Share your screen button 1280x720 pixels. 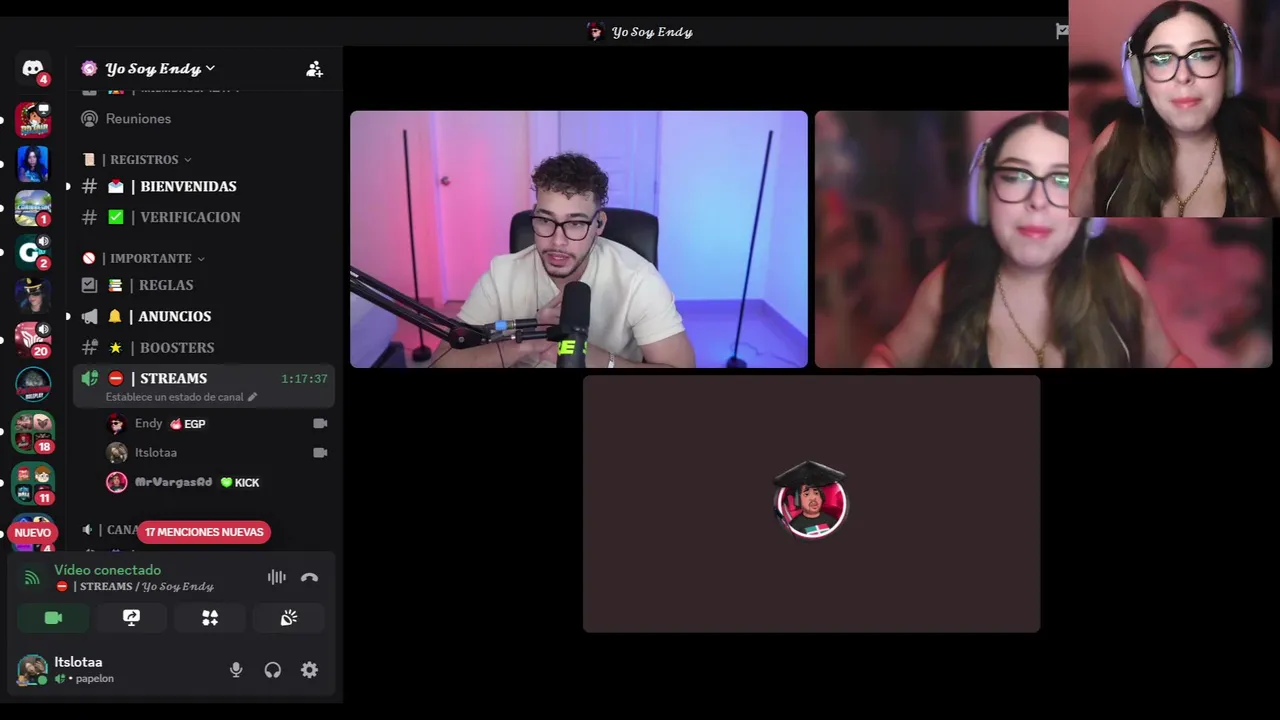pos(131,618)
